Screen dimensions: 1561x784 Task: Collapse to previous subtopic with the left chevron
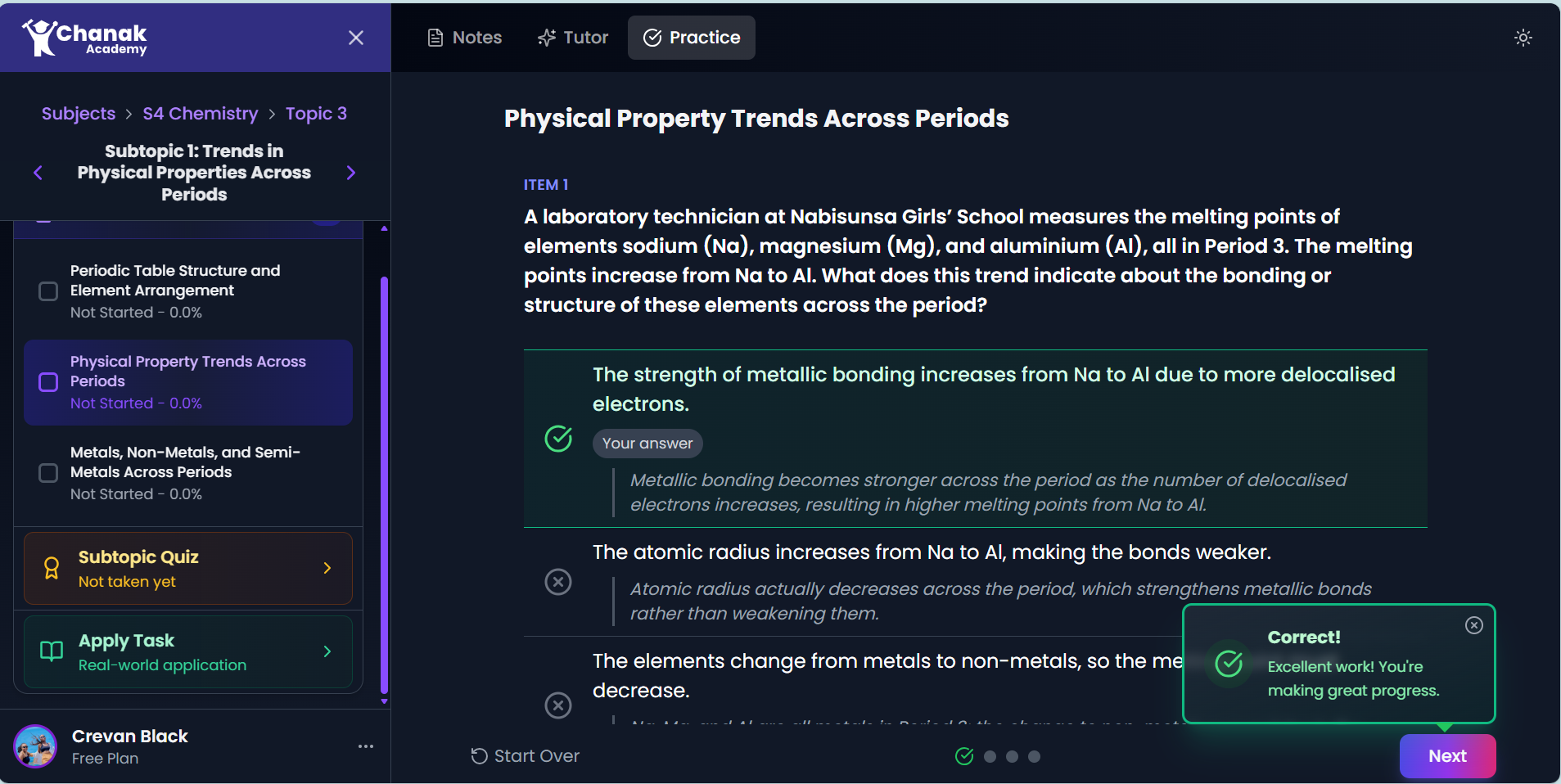[38, 173]
